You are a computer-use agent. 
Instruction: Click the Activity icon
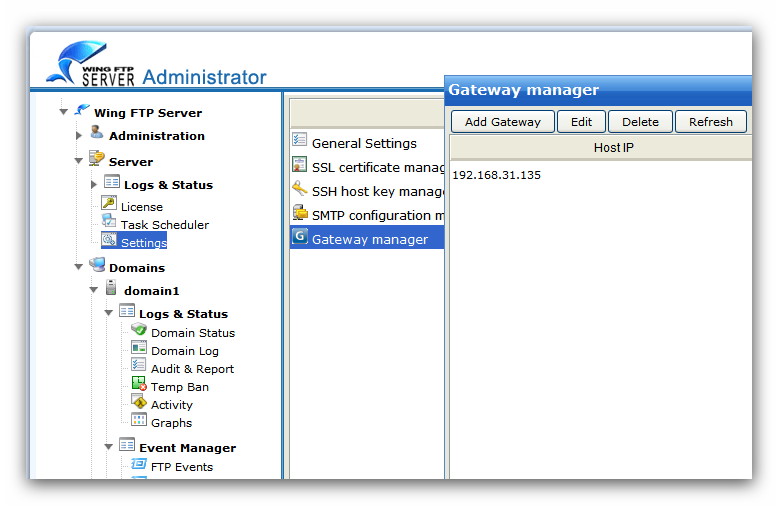[139, 401]
